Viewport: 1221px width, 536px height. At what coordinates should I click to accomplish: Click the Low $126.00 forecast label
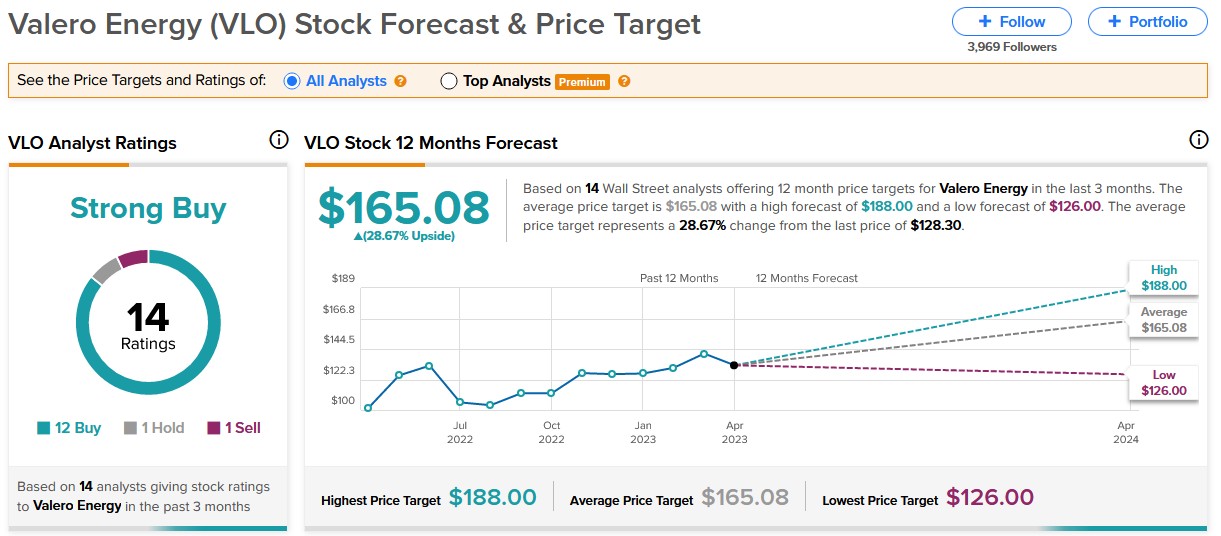(x=1164, y=383)
